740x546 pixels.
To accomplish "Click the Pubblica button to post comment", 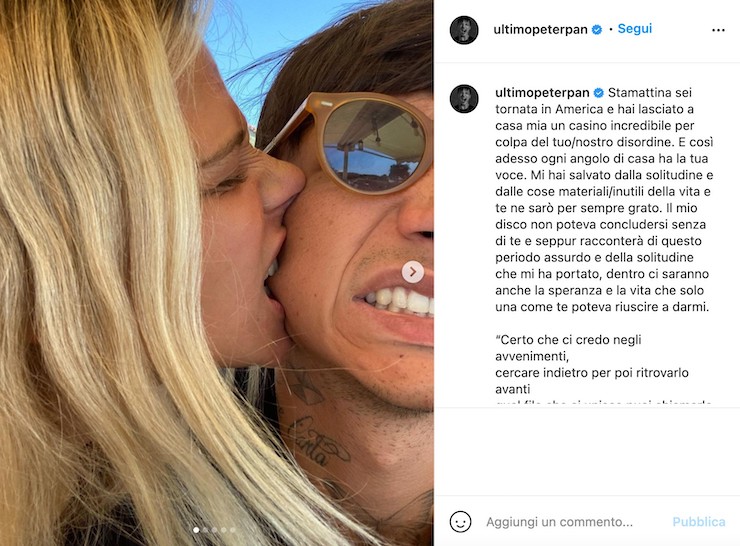I will (698, 521).
